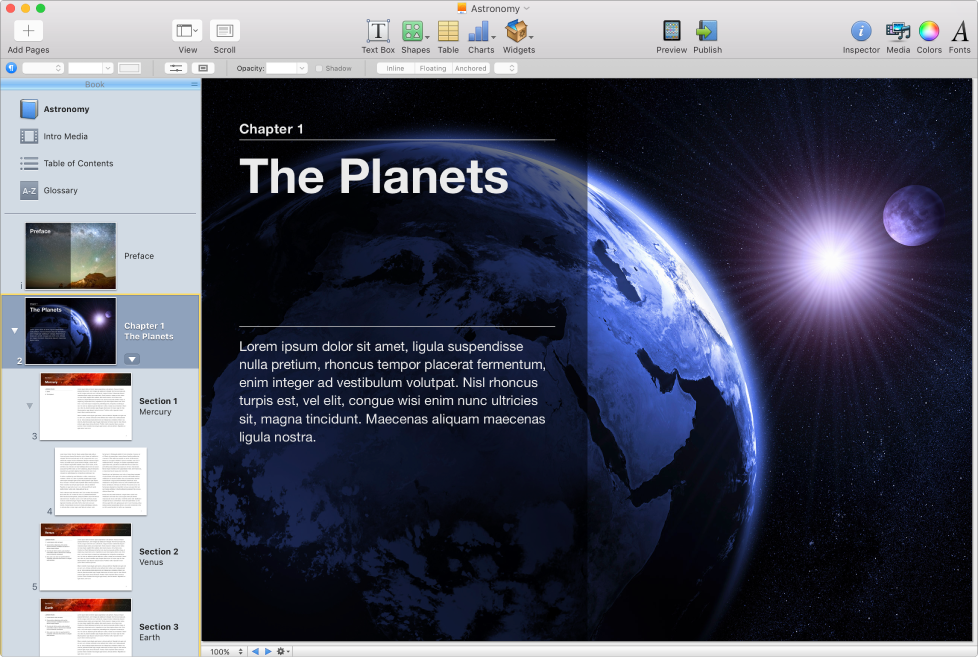The image size is (978, 658).
Task: Collapse Chapter 1 disclosure triangle
Action: pyautogui.click(x=15, y=331)
